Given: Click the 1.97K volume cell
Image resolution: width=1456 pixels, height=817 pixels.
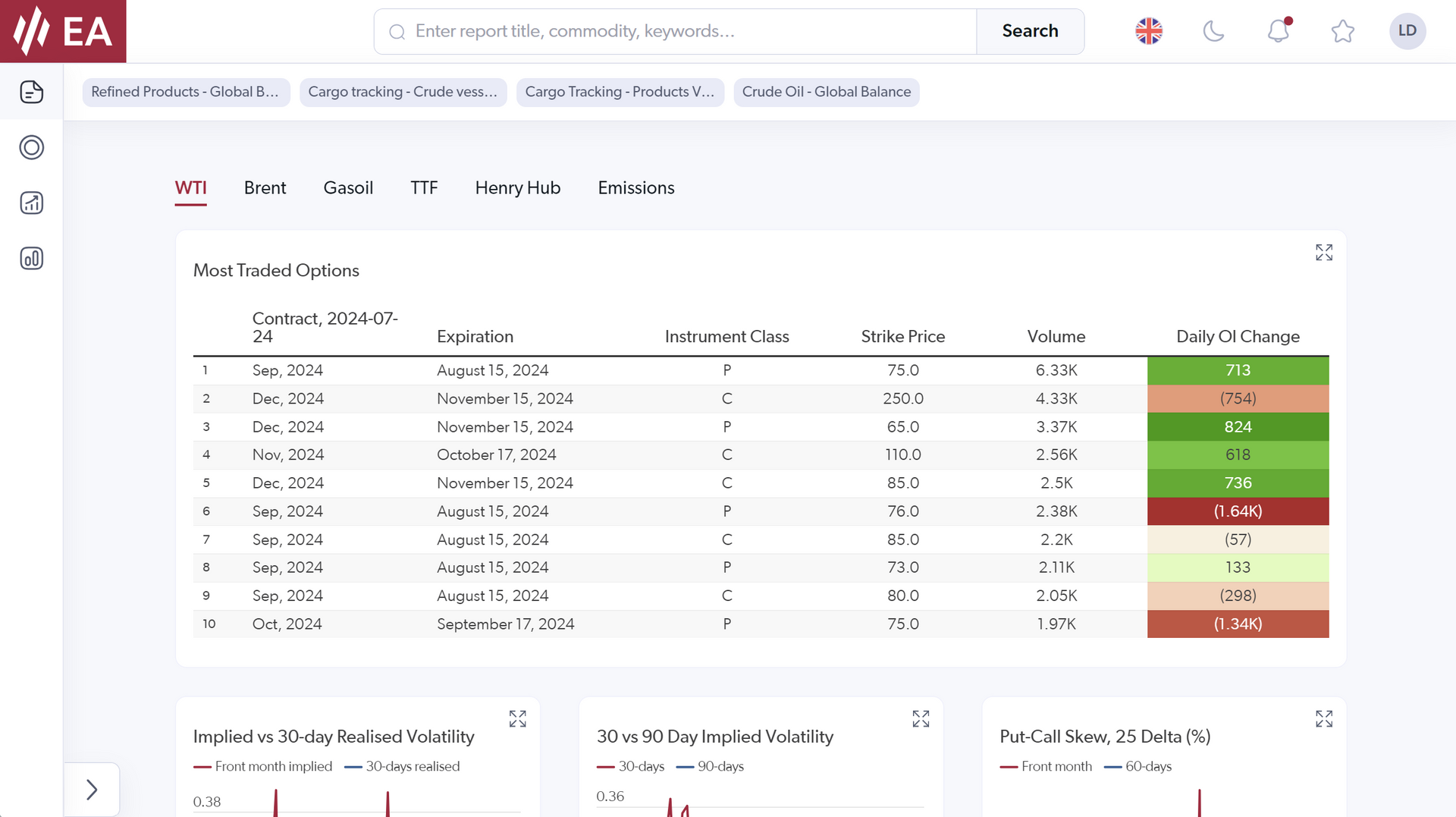Looking at the screenshot, I should click(1056, 624).
